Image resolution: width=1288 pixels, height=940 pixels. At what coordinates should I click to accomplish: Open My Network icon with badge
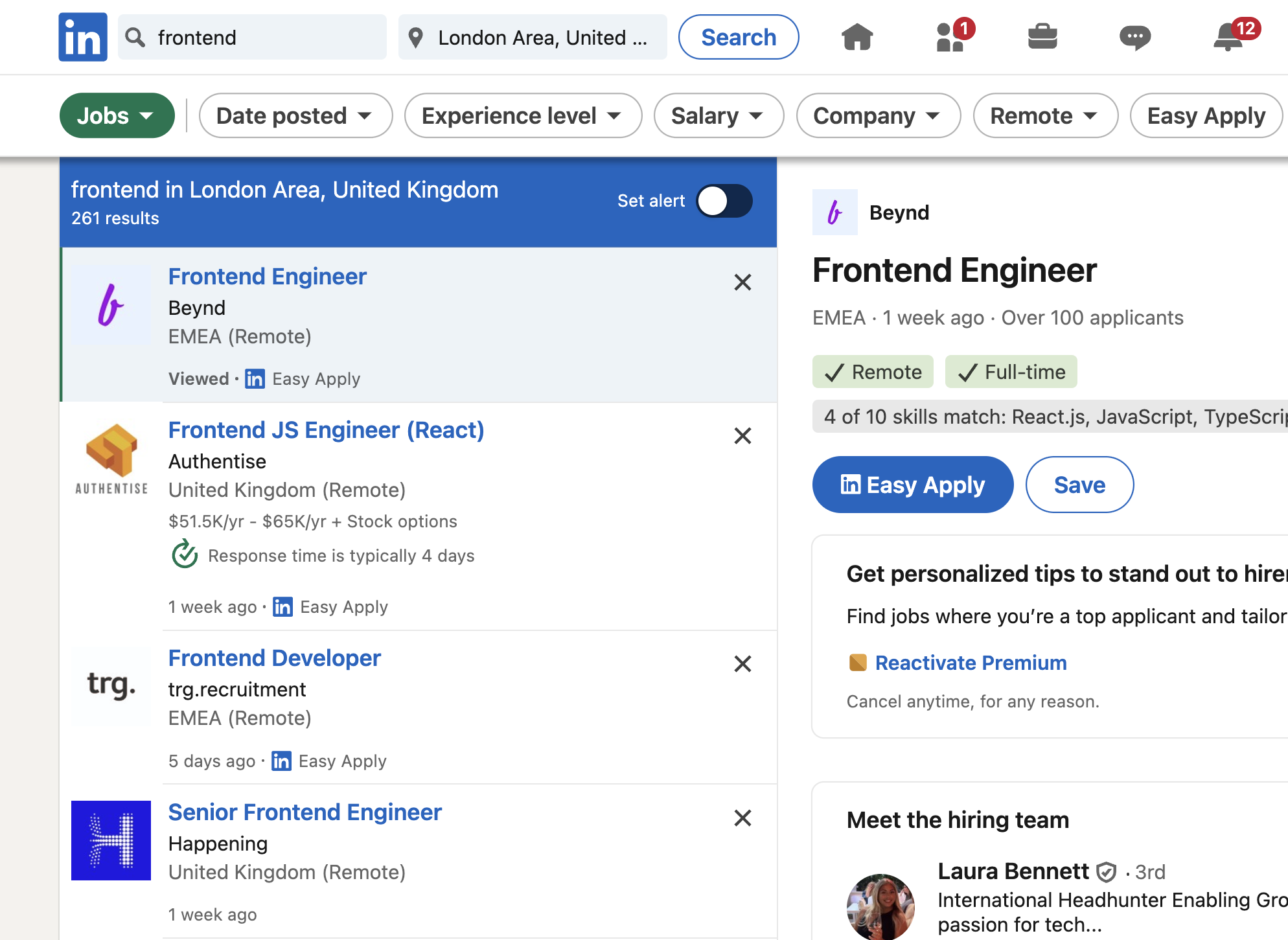[954, 36]
